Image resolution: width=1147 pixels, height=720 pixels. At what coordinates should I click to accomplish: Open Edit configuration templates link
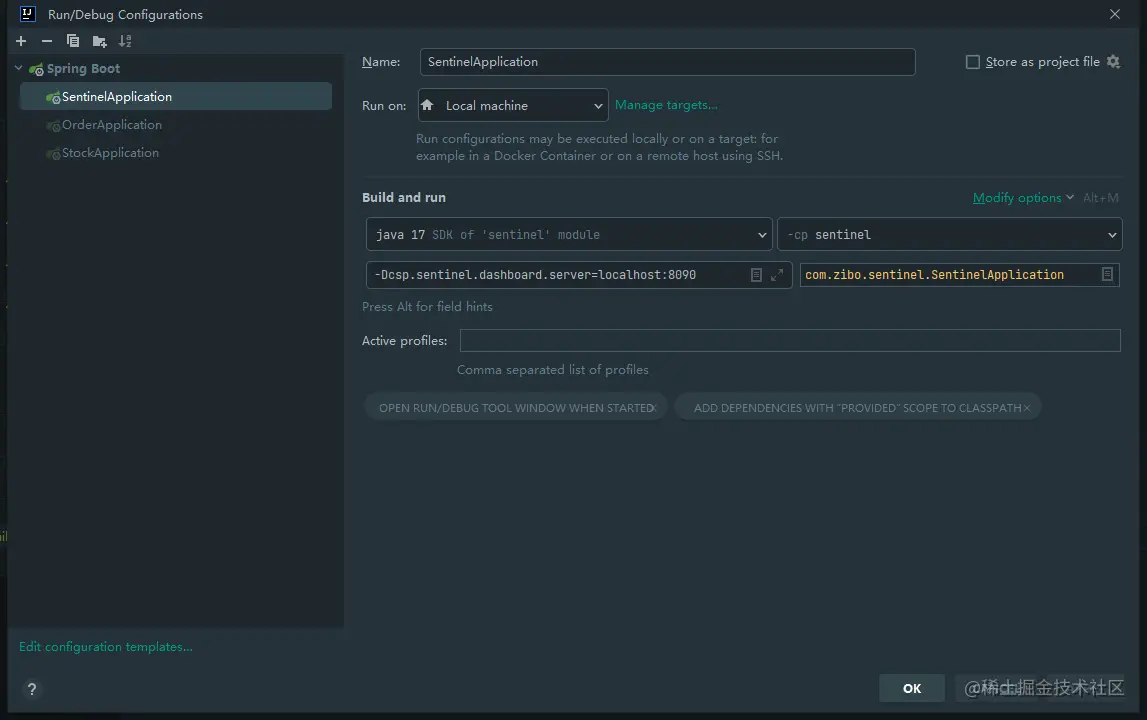point(106,647)
